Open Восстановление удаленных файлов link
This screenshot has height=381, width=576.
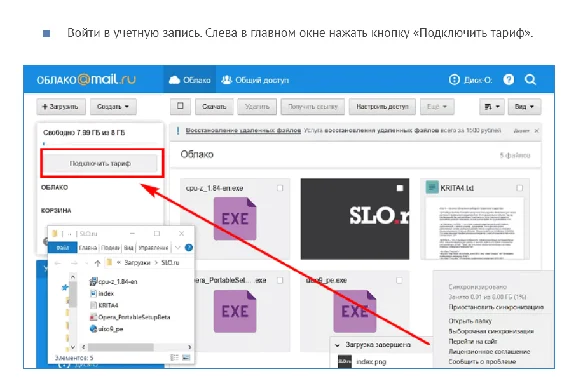pos(243,130)
